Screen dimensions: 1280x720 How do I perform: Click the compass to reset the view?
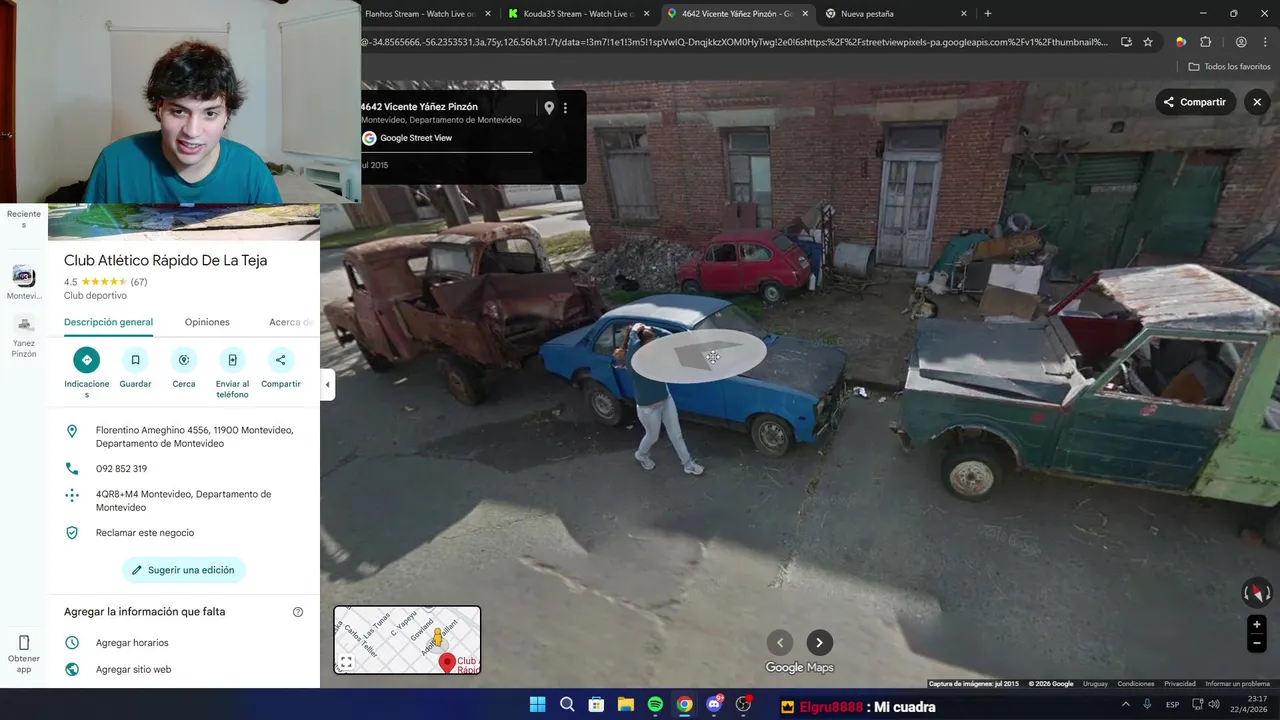click(x=1257, y=592)
